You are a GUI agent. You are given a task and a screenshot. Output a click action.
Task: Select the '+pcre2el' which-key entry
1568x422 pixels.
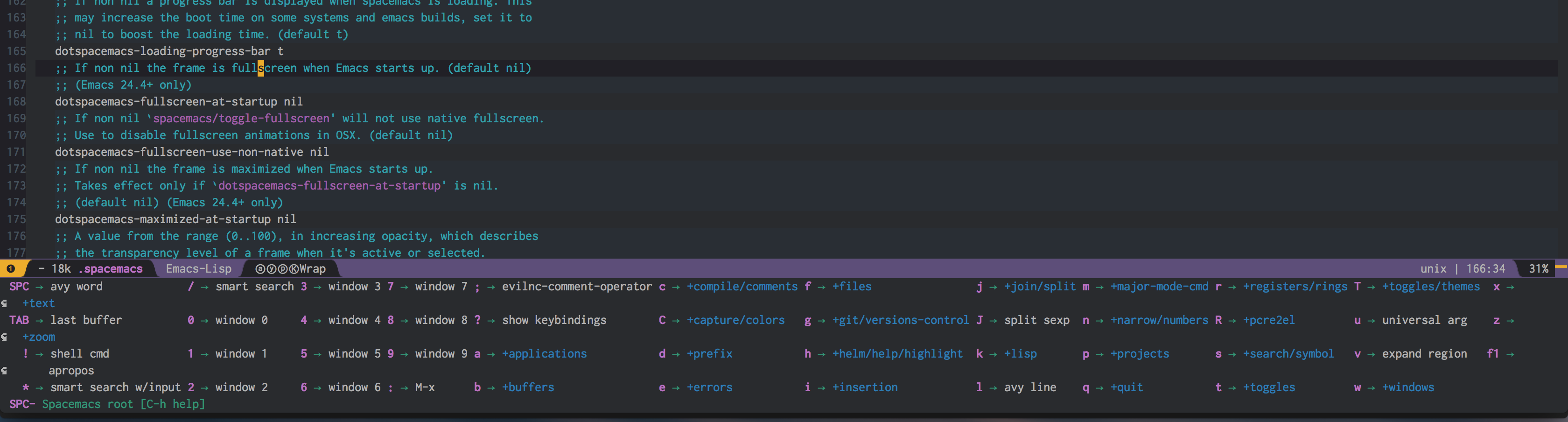1268,320
